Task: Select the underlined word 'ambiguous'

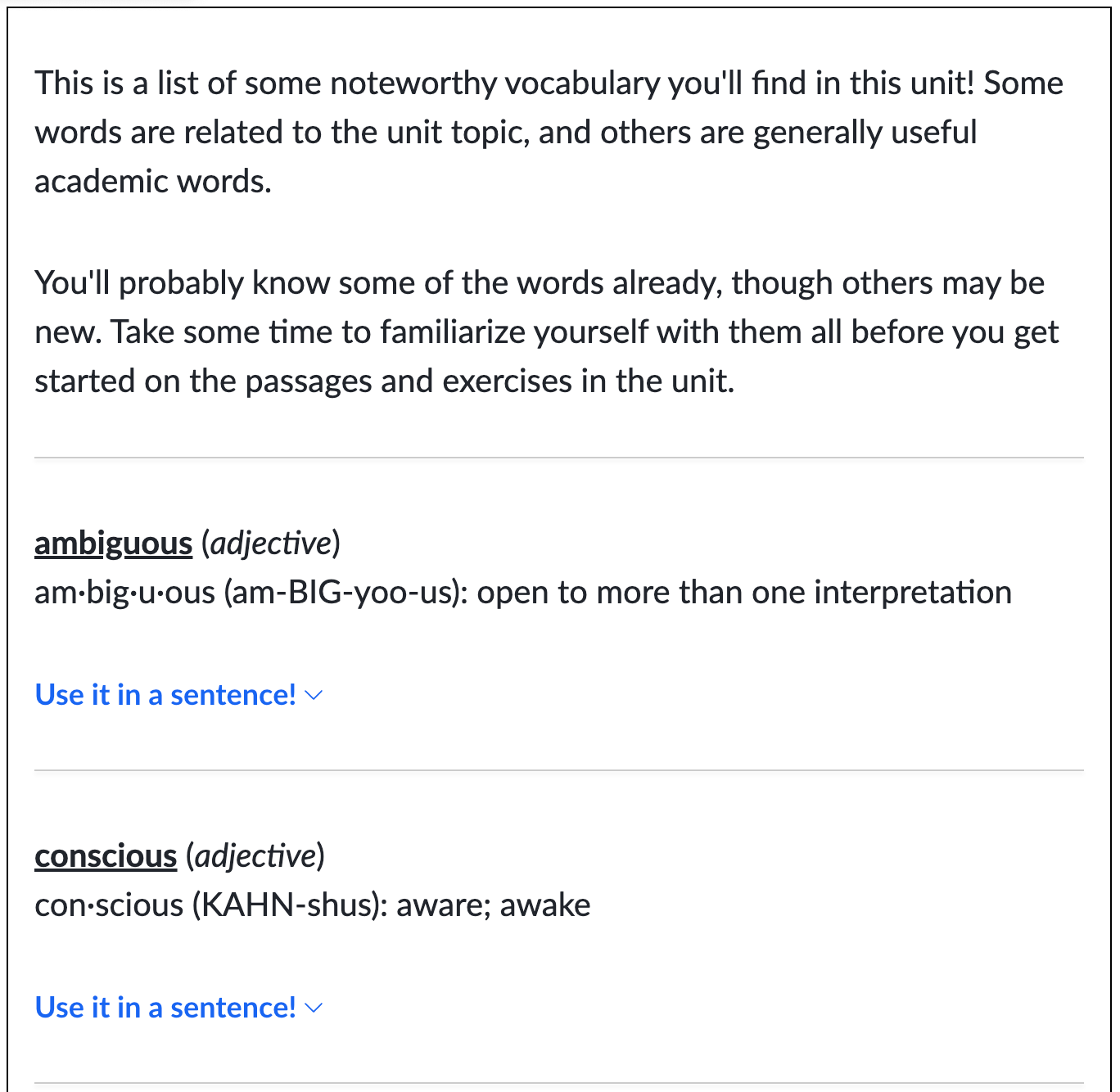Action: coord(113,543)
